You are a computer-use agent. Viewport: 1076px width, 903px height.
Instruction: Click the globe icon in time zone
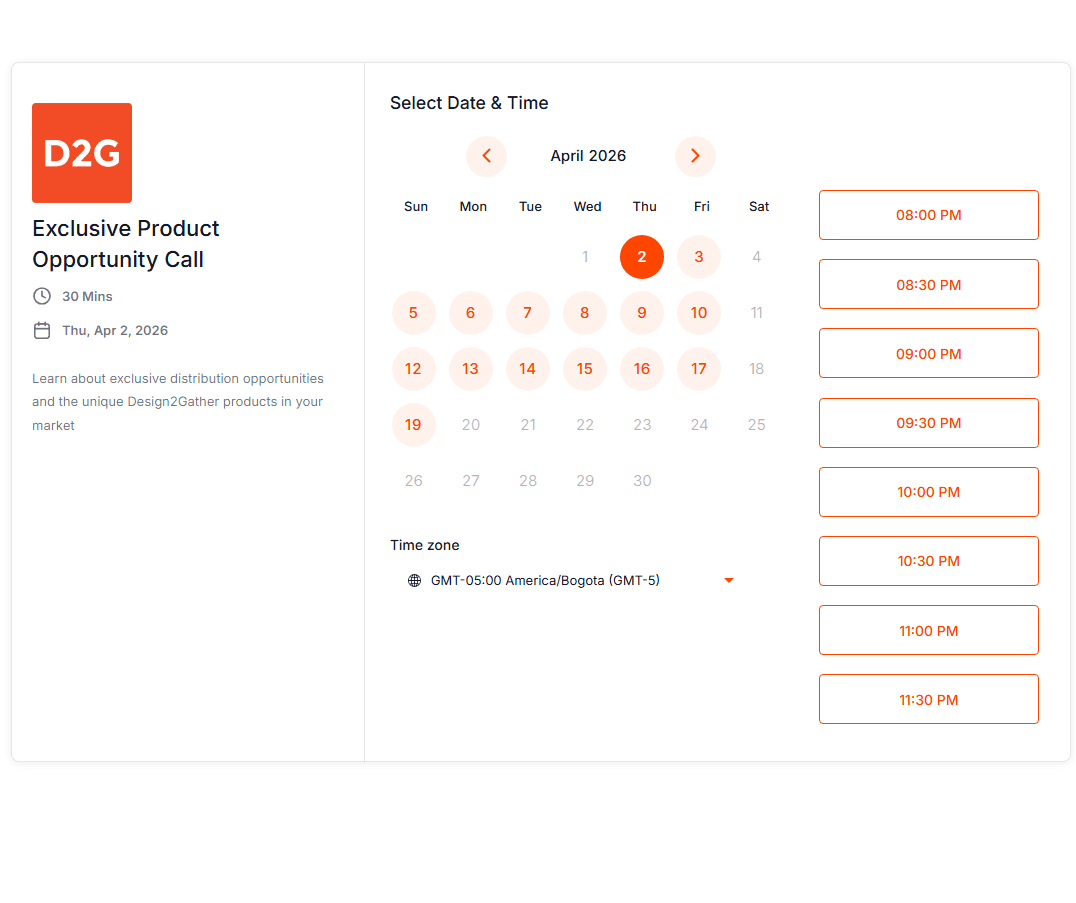(x=414, y=580)
